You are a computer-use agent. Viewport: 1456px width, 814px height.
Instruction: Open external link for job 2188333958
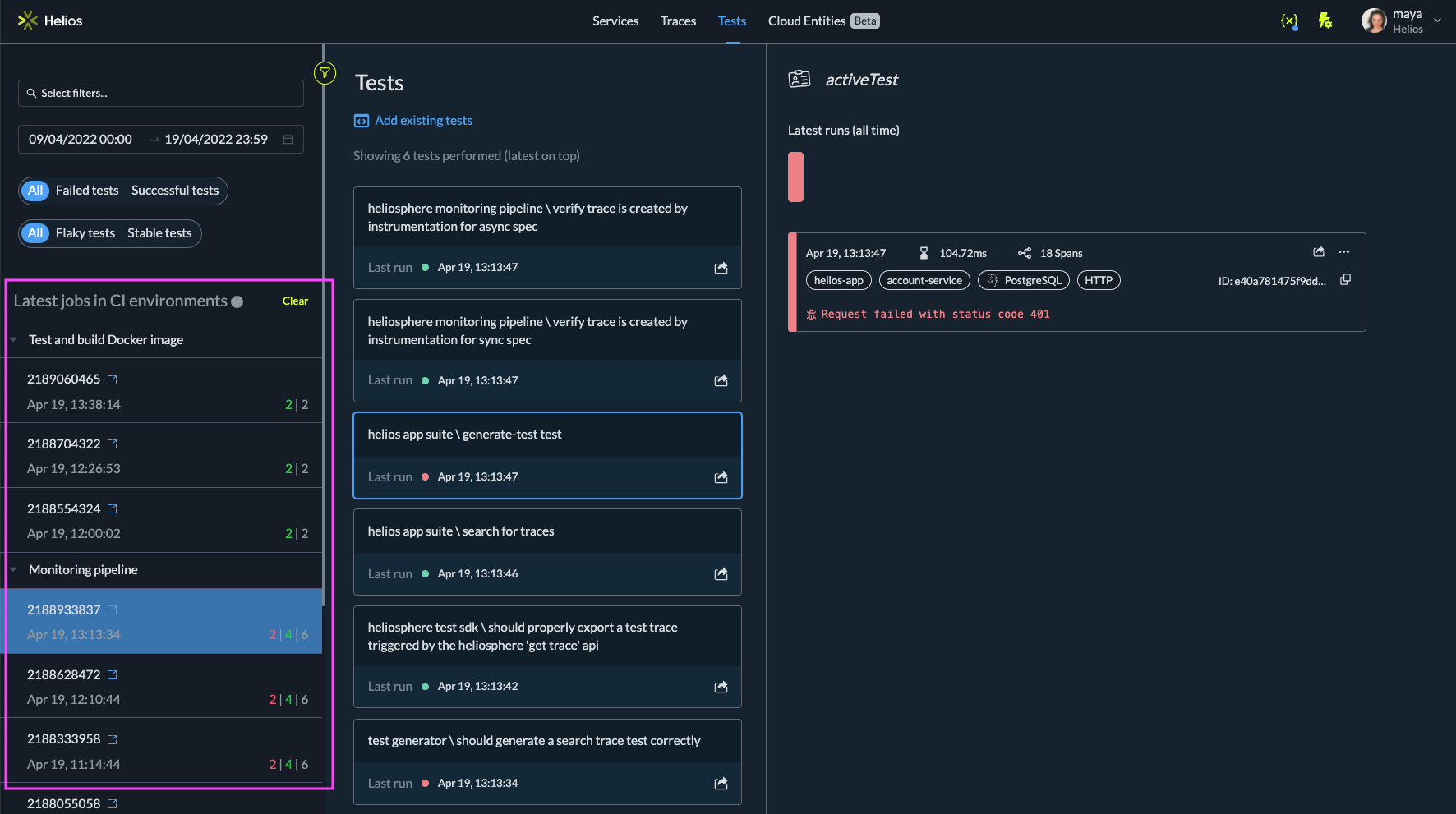tap(113, 739)
